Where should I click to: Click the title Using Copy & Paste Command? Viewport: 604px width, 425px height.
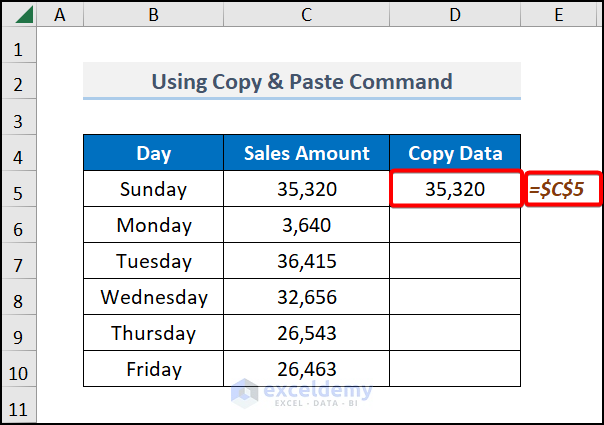click(x=301, y=82)
